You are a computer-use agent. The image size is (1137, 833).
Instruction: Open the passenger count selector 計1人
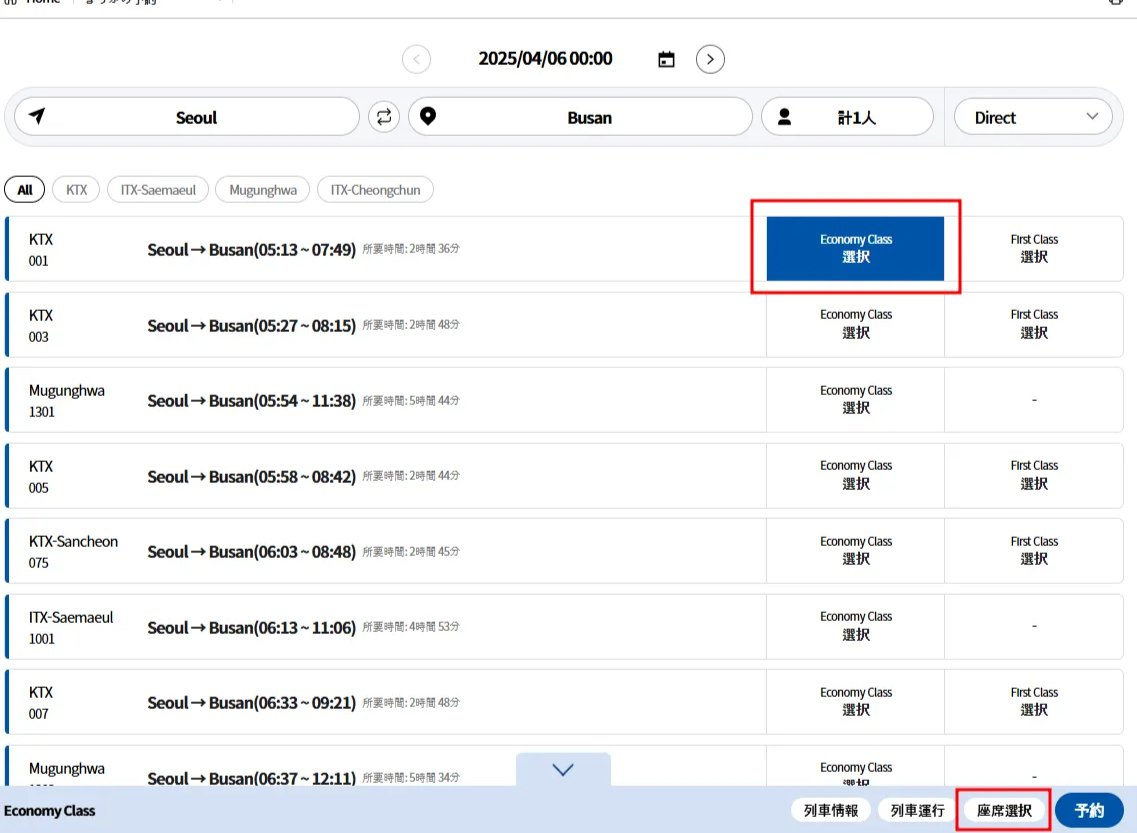pos(847,117)
